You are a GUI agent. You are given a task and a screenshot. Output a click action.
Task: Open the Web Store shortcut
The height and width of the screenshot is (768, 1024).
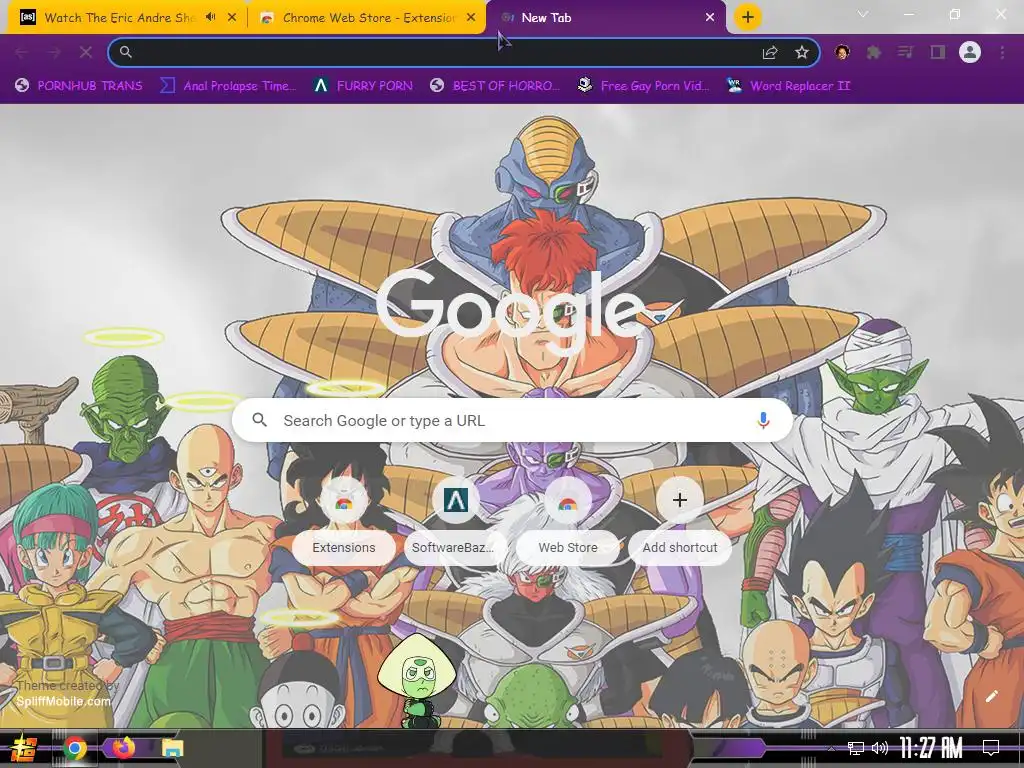[568, 520]
